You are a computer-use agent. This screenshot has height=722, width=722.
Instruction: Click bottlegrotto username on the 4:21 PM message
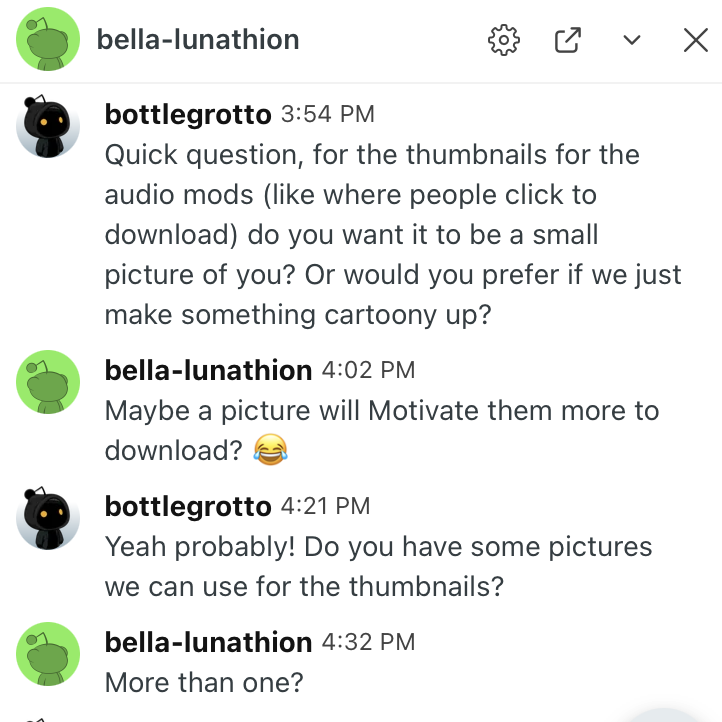[x=188, y=507]
